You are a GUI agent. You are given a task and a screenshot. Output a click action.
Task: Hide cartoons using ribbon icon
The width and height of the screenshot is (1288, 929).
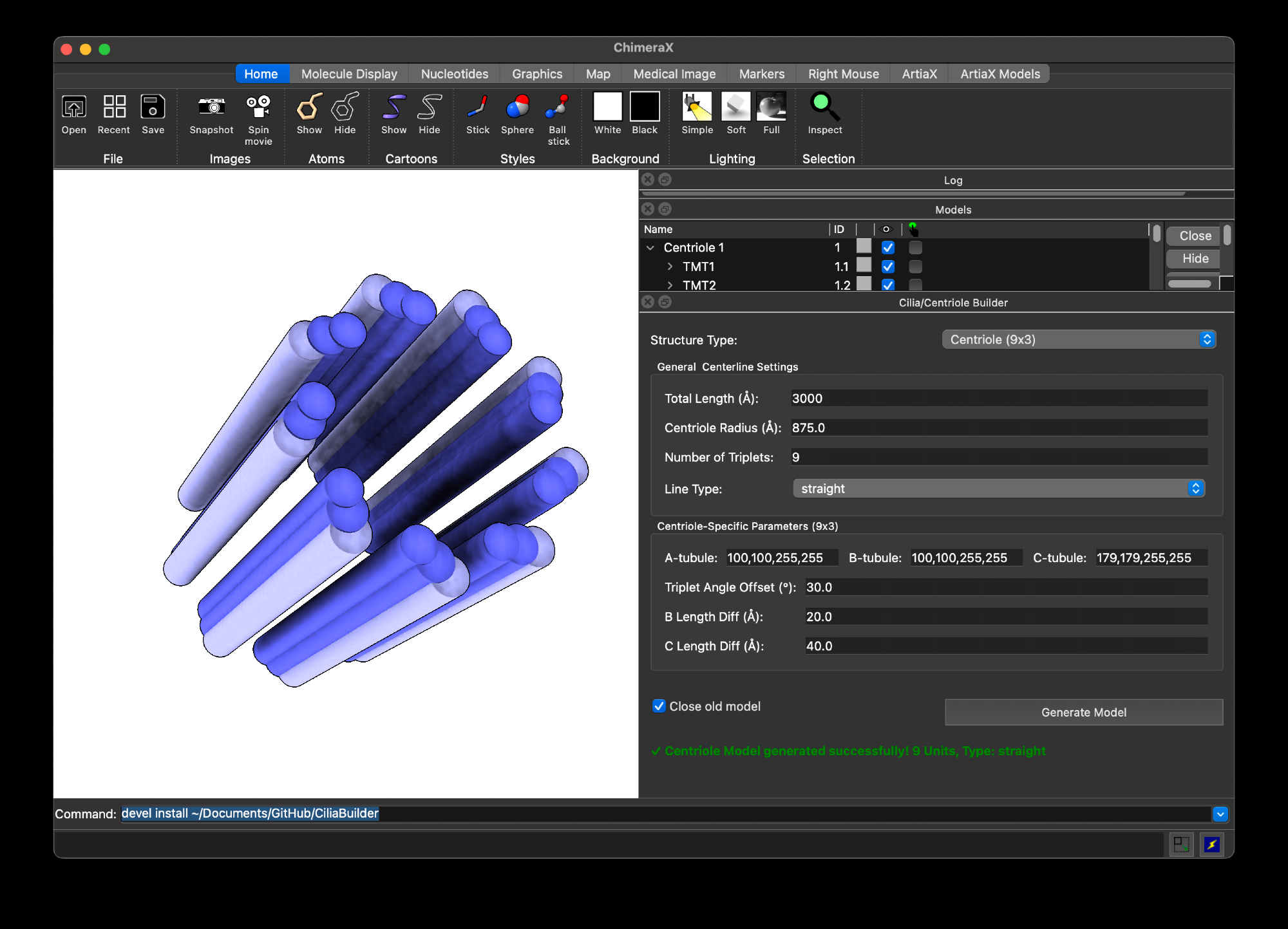click(x=429, y=108)
